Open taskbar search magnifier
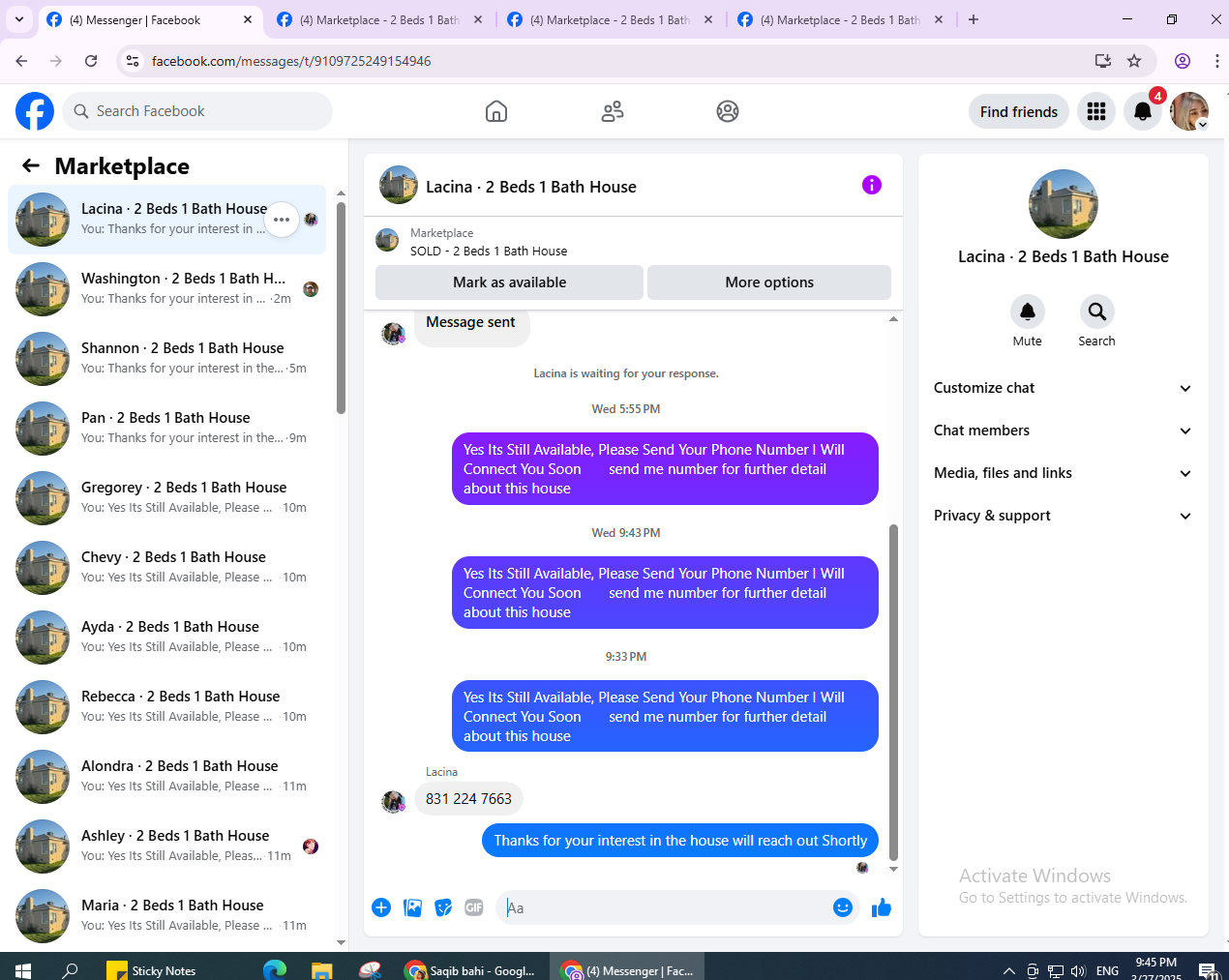 tap(70, 970)
